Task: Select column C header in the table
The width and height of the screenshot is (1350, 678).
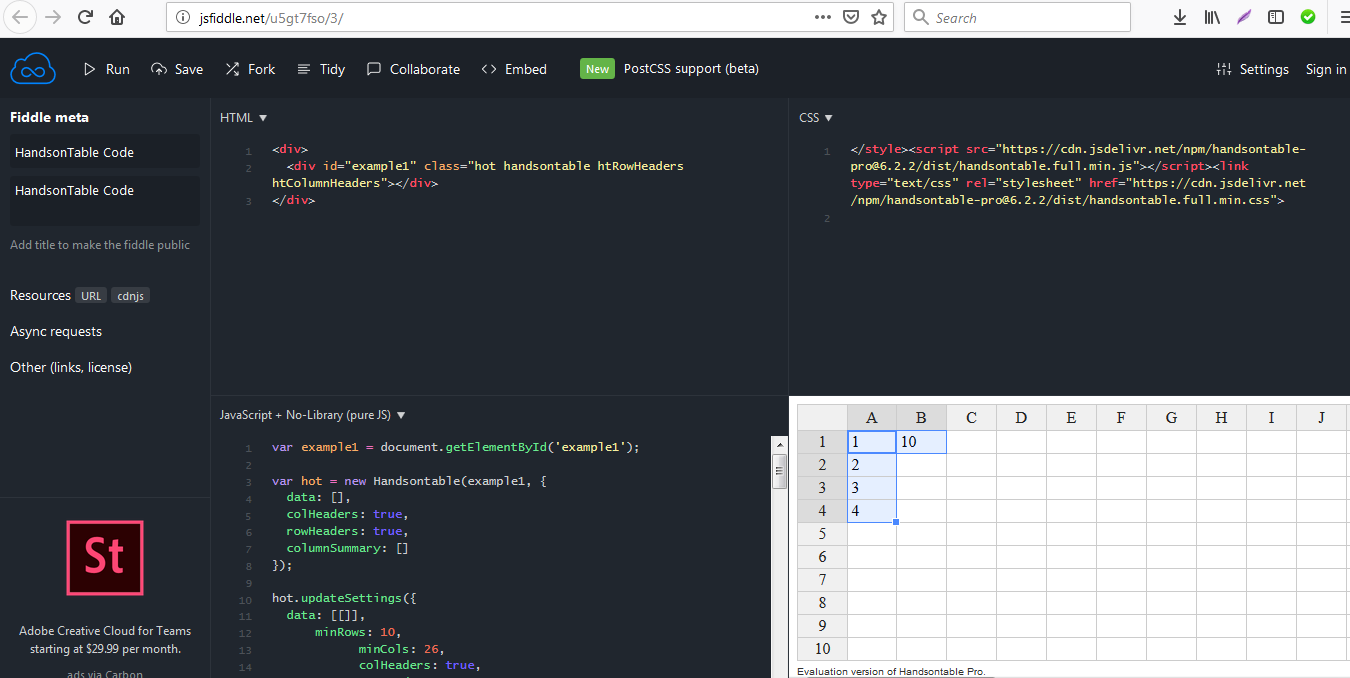Action: point(972,418)
